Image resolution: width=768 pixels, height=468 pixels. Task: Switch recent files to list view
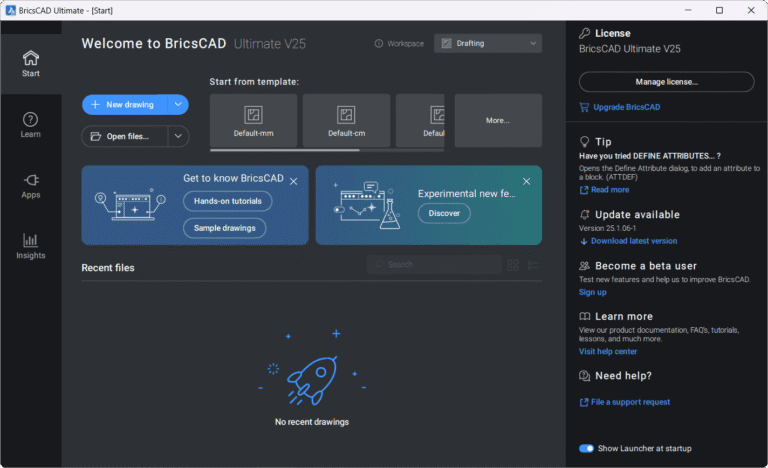coord(533,265)
